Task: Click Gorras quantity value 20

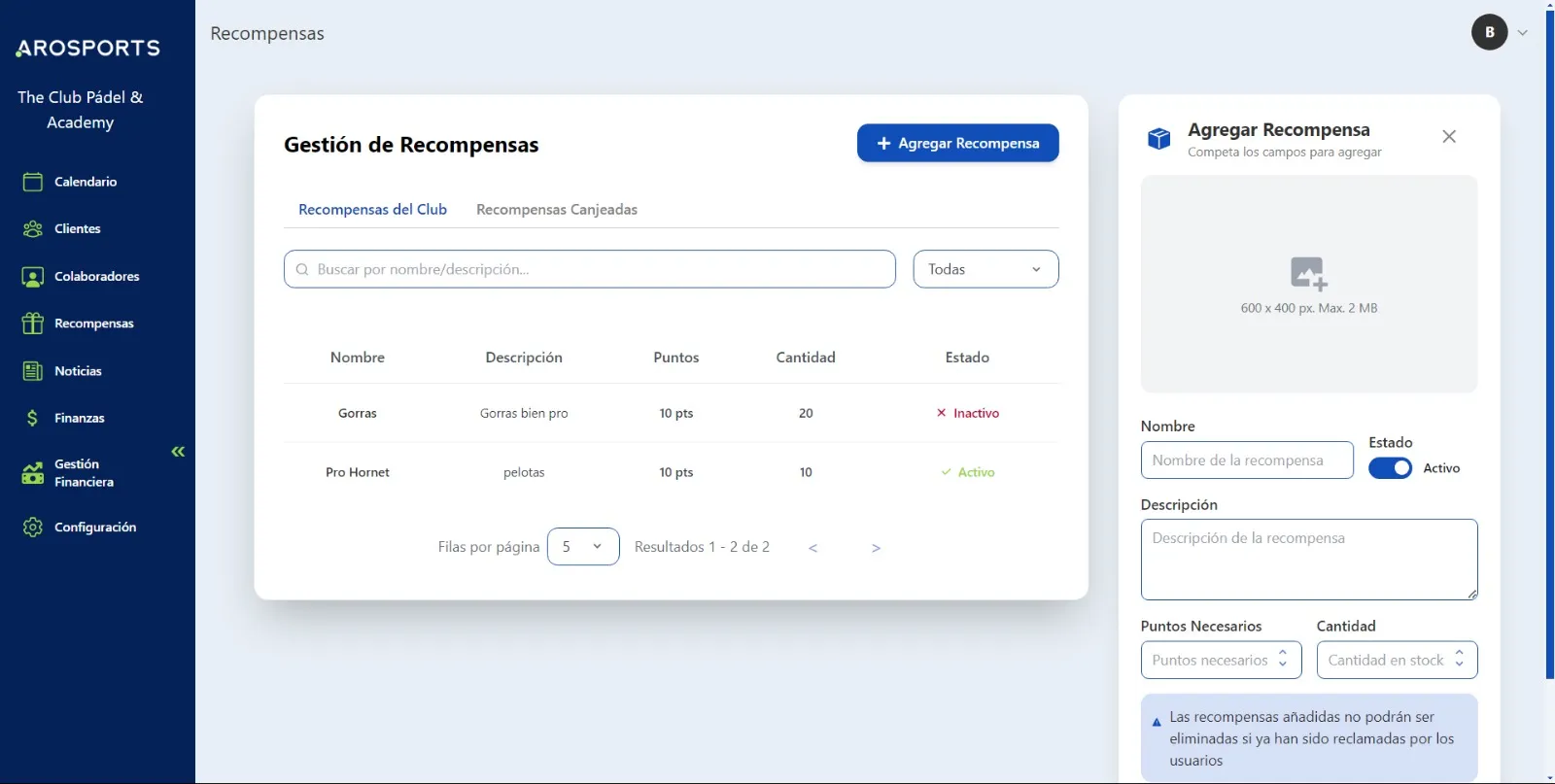Action: (806, 414)
